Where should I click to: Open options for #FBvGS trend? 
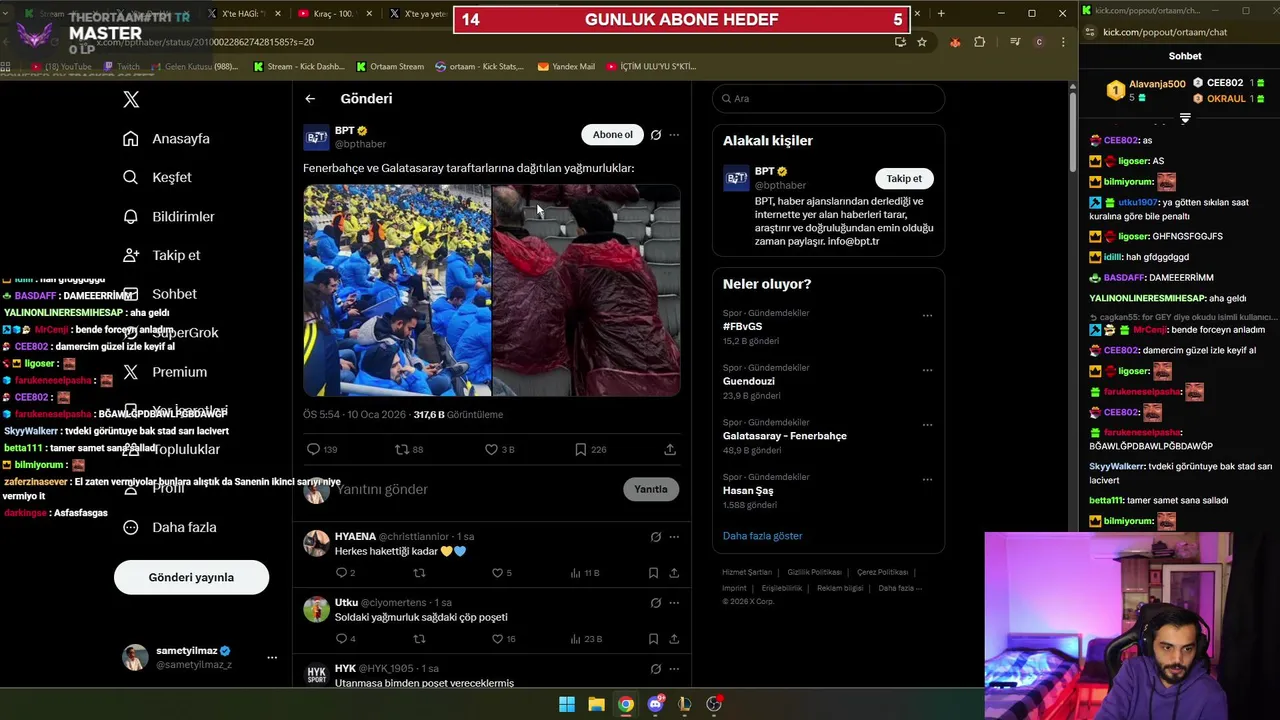coord(927,315)
